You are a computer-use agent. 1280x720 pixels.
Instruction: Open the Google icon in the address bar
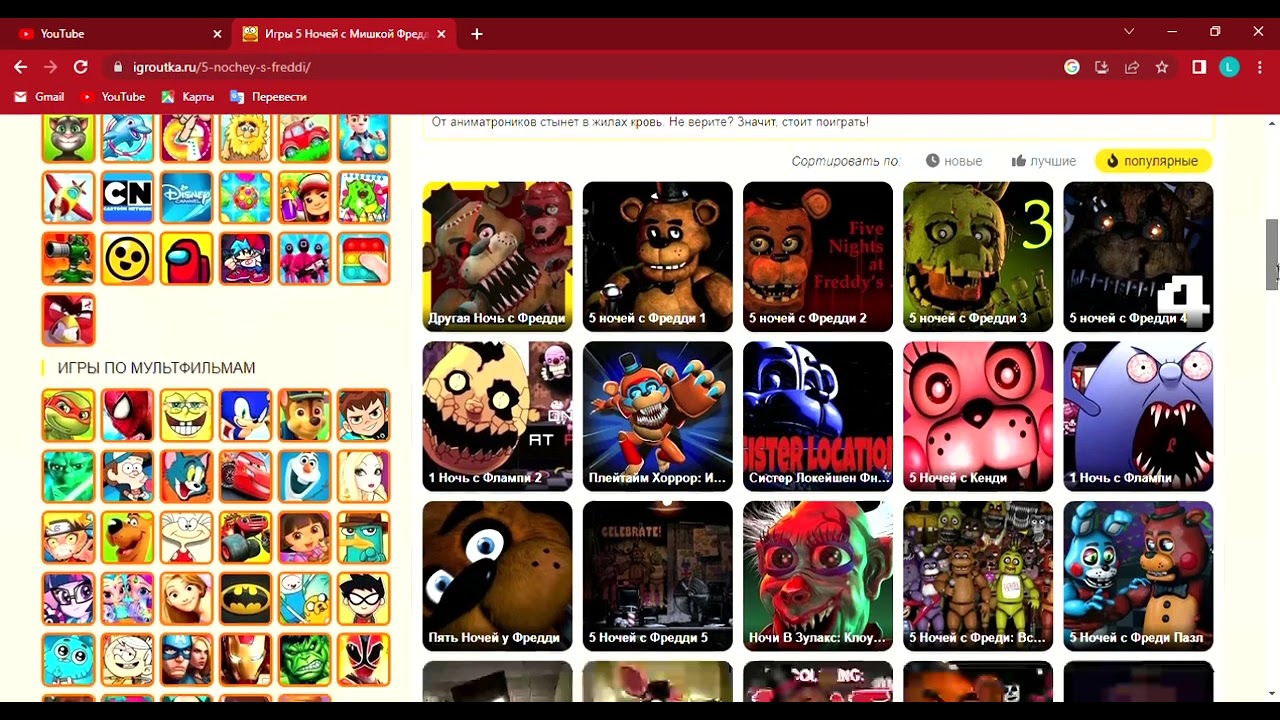click(x=1072, y=67)
